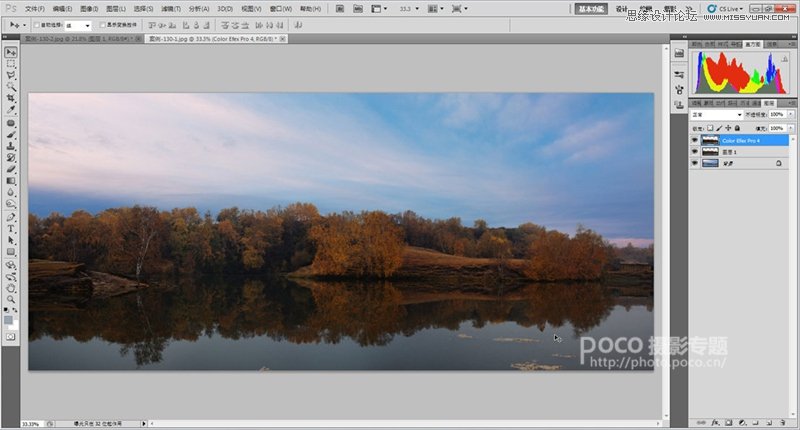The width and height of the screenshot is (800, 430).
Task: Select the Horizontal Type tool
Action: 11,229
